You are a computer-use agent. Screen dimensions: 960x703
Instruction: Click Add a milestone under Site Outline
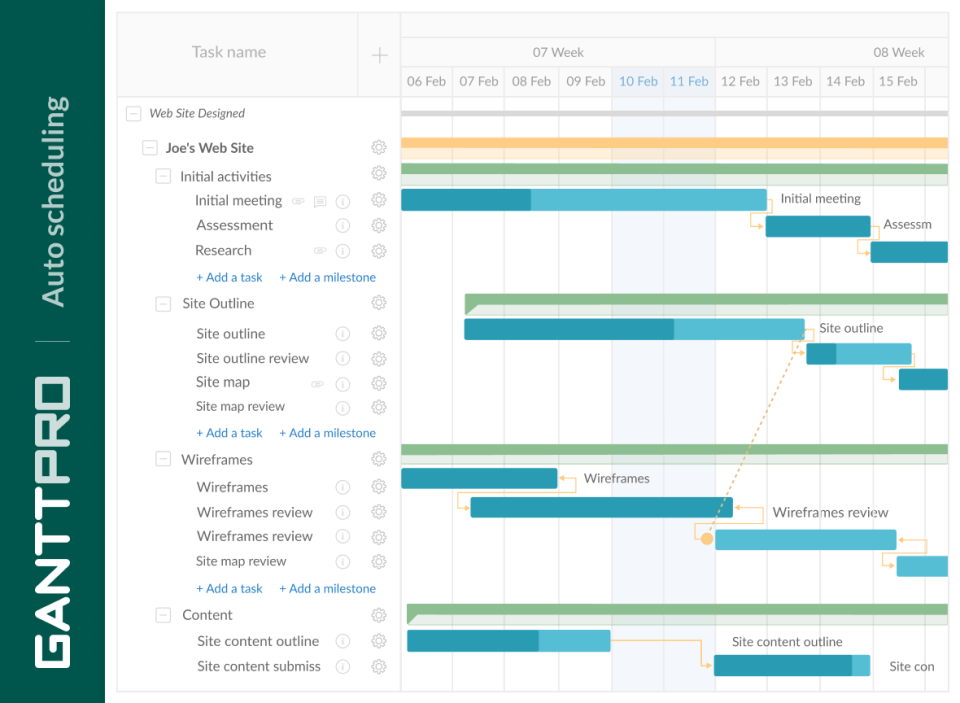[327, 432]
